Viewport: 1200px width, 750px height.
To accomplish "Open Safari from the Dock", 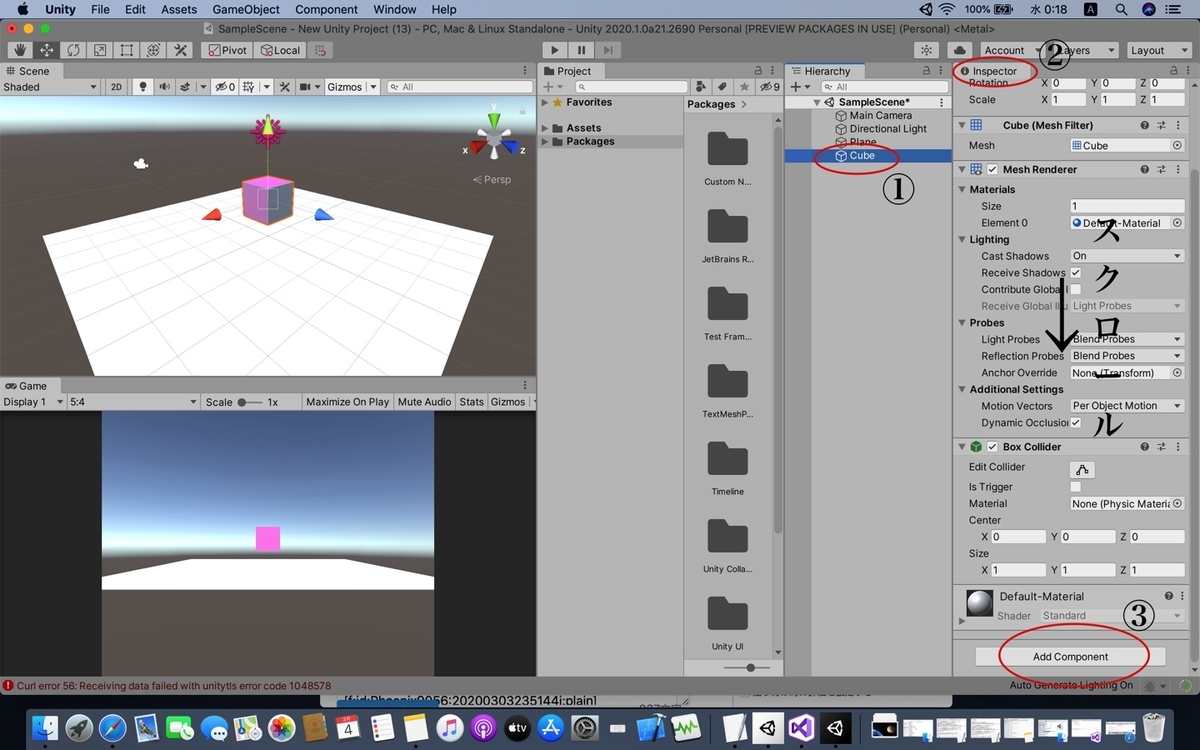I will [x=113, y=728].
